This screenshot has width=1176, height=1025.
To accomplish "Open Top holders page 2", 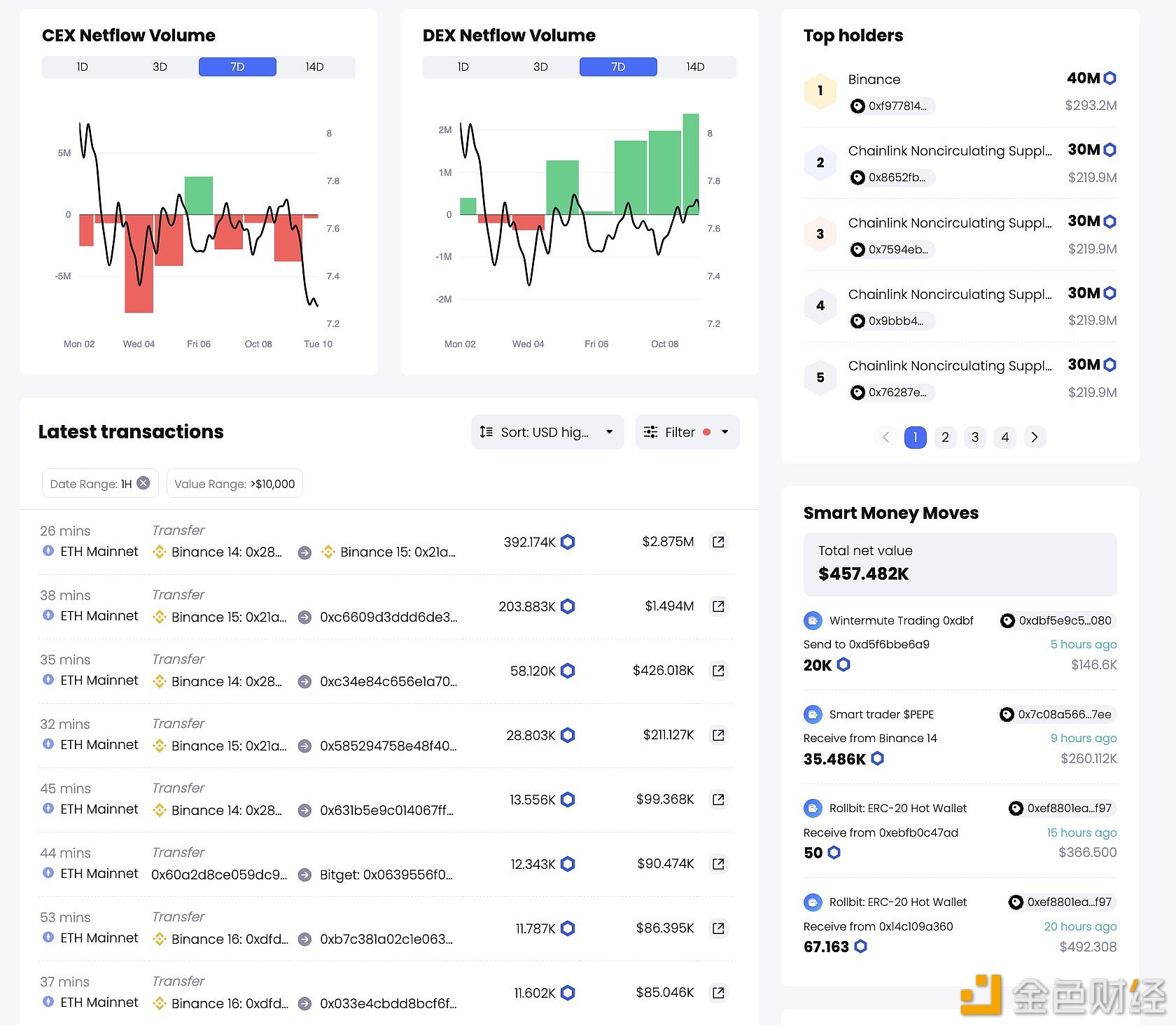I will point(945,437).
